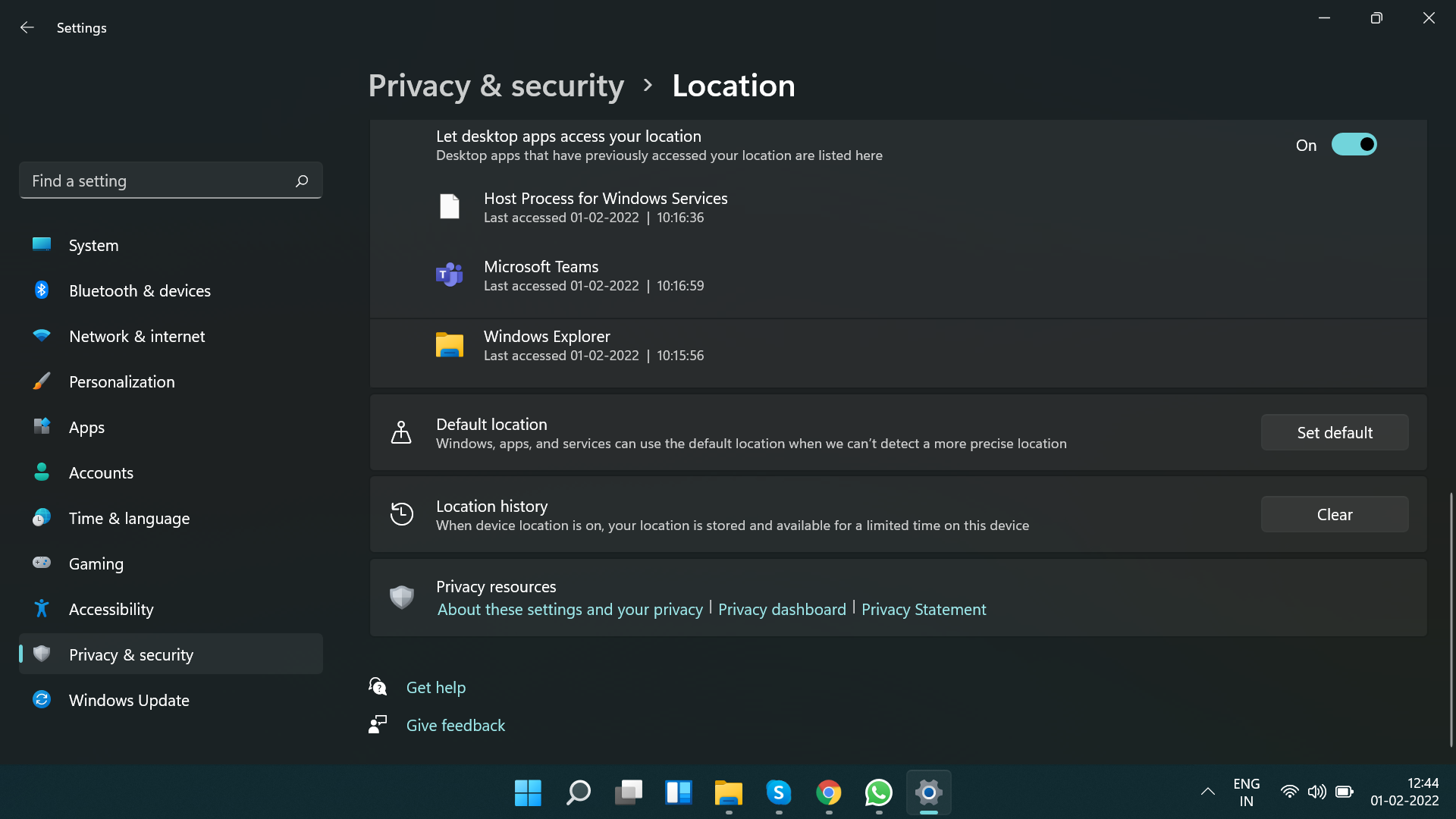Show hidden system tray icons chevron
Viewport: 1456px width, 819px height.
coord(1207,792)
